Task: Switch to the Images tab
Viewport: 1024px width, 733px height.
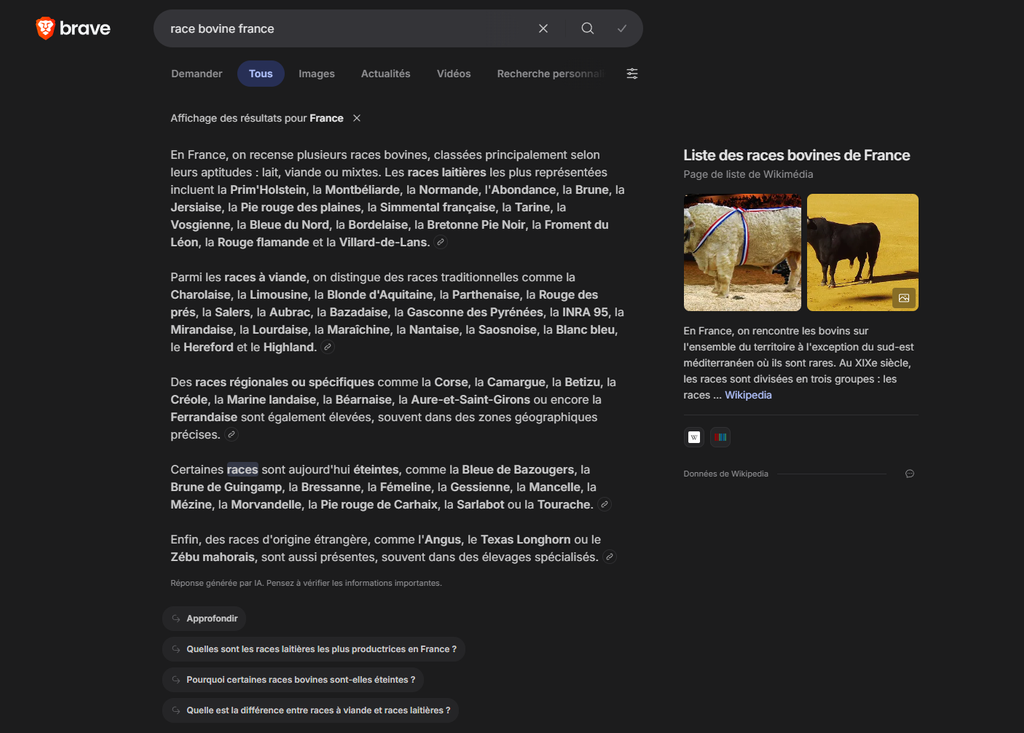Action: tap(316, 74)
